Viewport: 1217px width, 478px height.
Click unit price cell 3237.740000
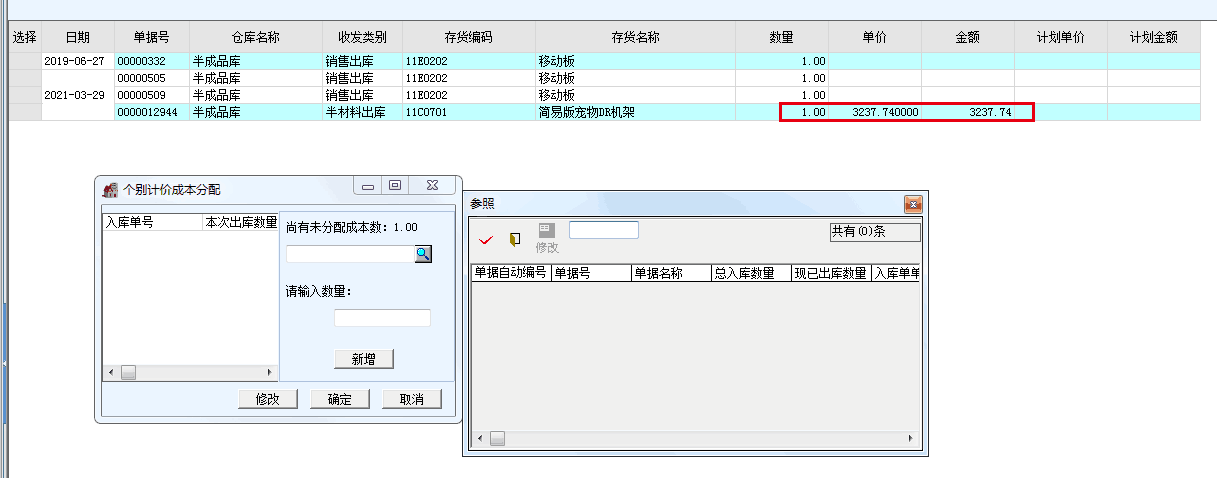pyautogui.click(x=875, y=112)
